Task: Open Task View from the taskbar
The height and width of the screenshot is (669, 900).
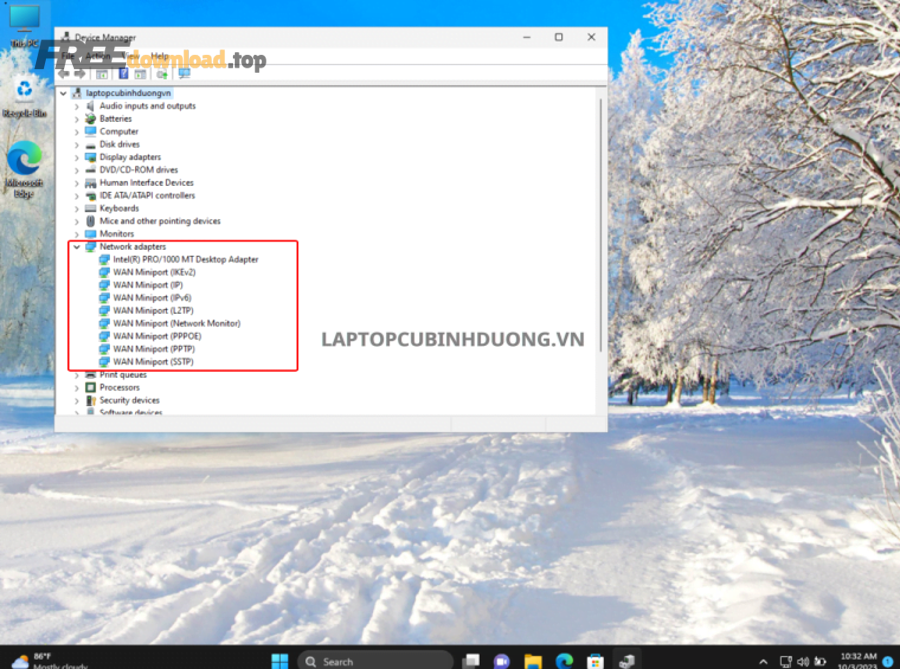Action: click(472, 661)
